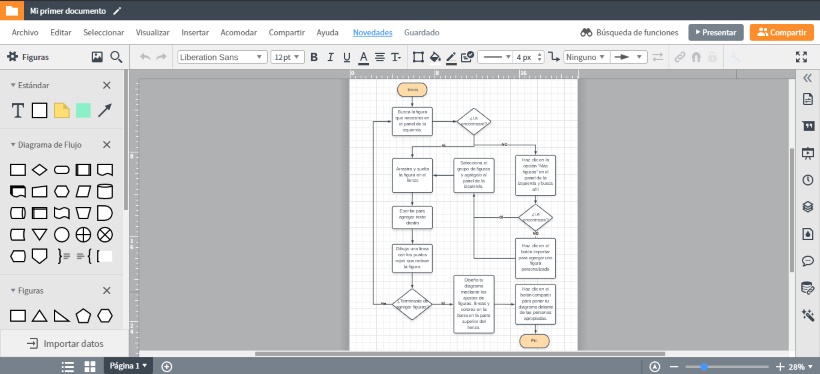Select the yellow note shape

62,110
